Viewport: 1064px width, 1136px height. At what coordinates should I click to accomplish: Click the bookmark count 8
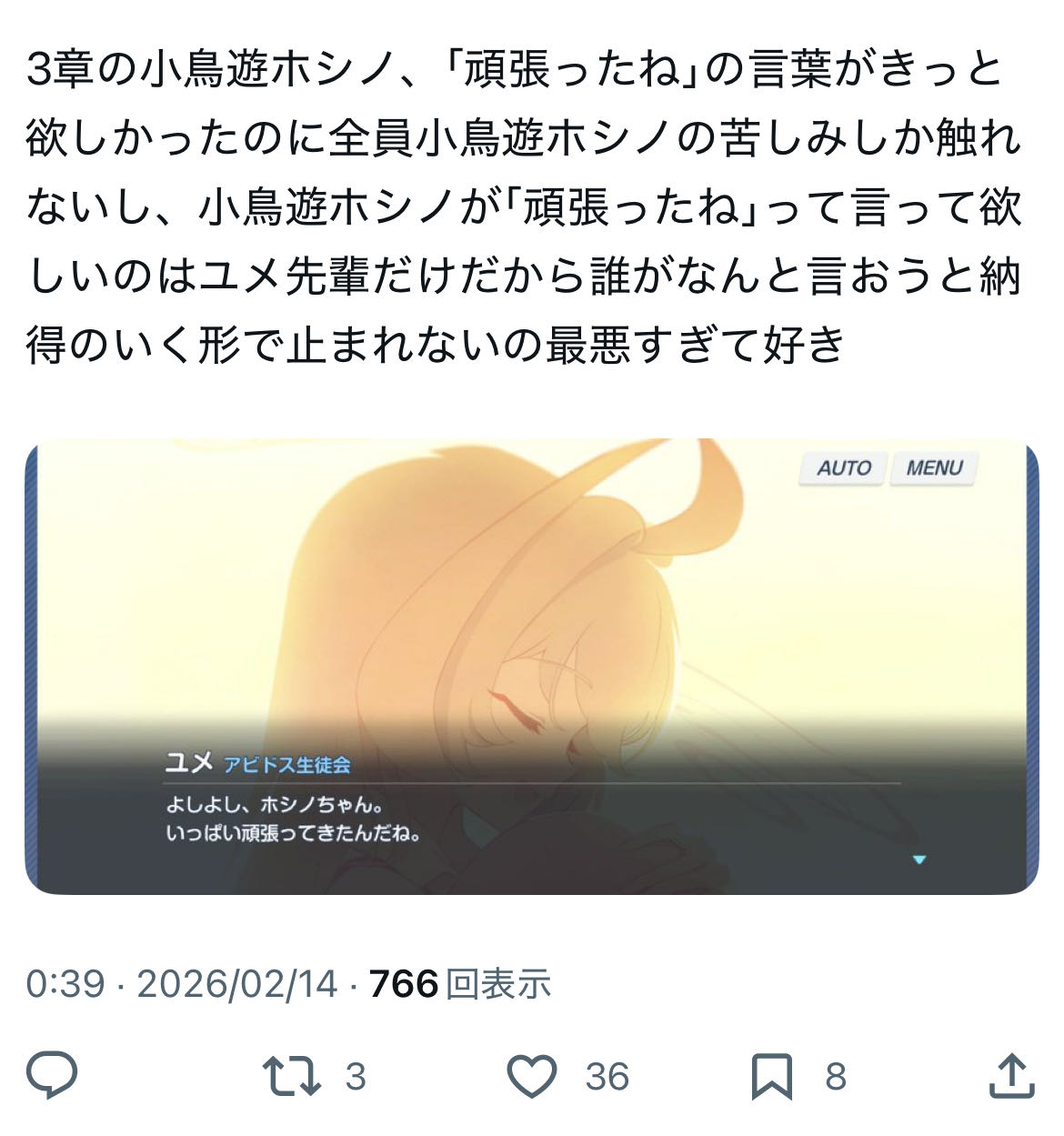pos(836,1077)
